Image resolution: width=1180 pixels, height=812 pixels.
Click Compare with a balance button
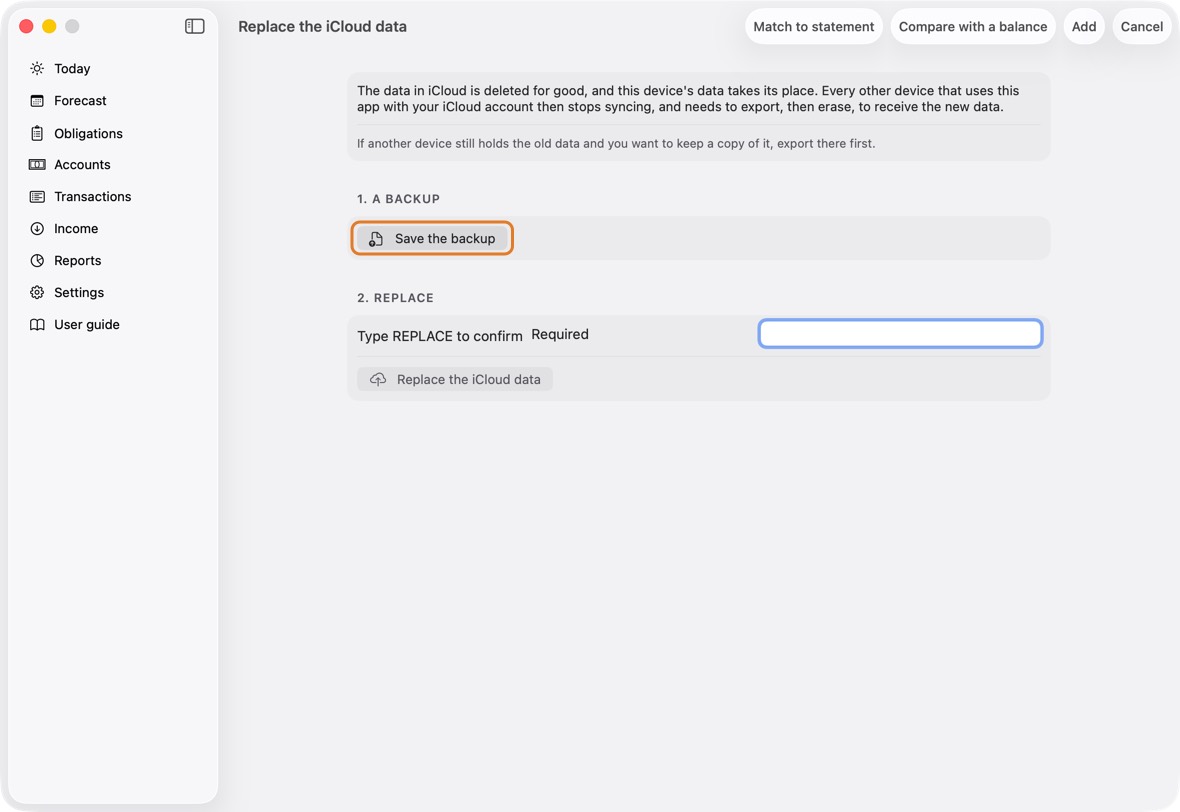[x=972, y=26]
